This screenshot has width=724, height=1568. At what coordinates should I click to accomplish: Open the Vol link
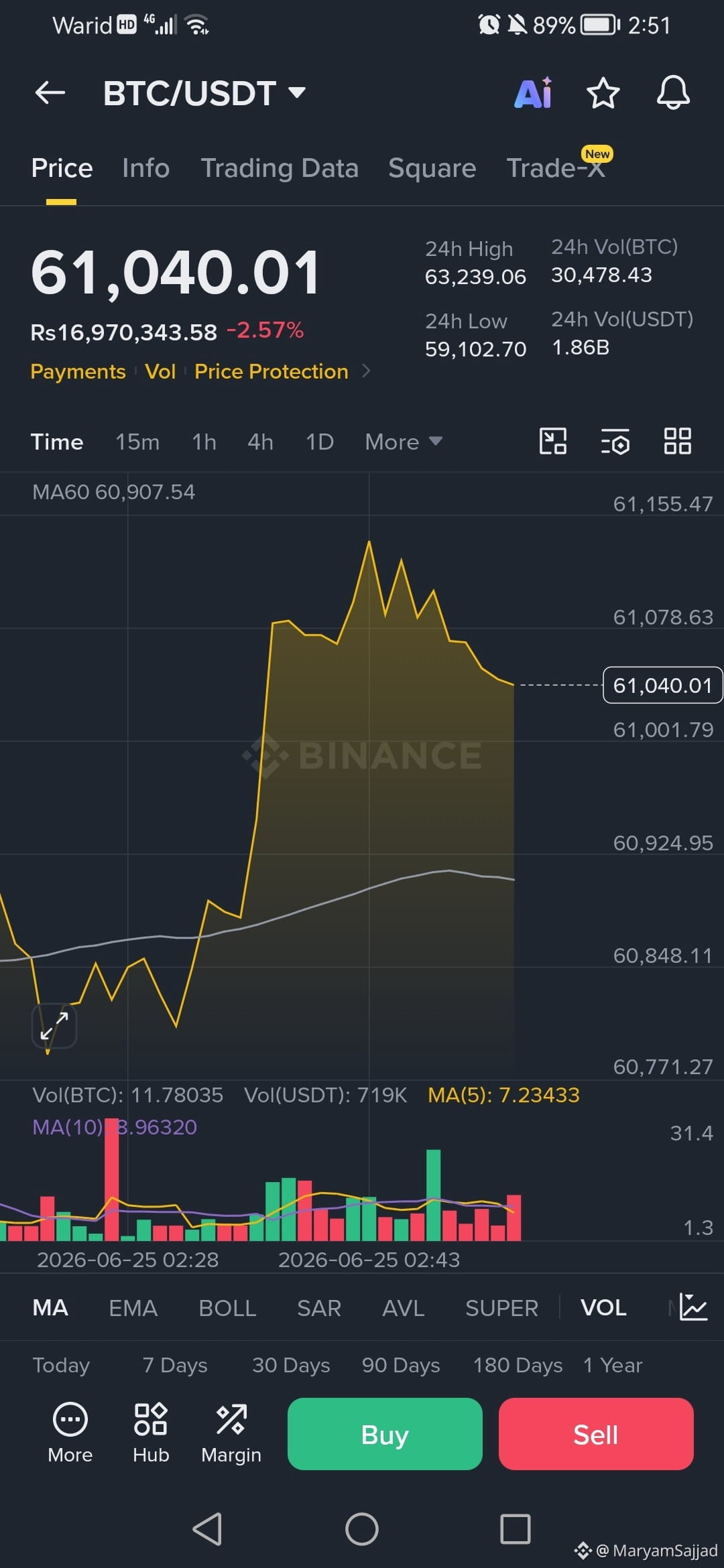(x=160, y=371)
